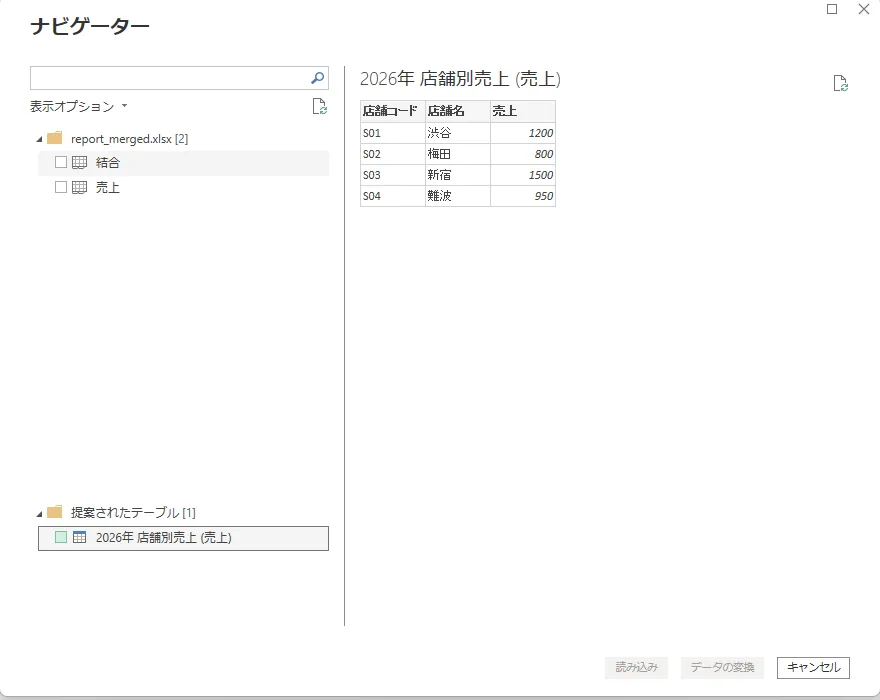880x700 pixels.
Task: Click the 難波 cell
Action: pos(458,196)
